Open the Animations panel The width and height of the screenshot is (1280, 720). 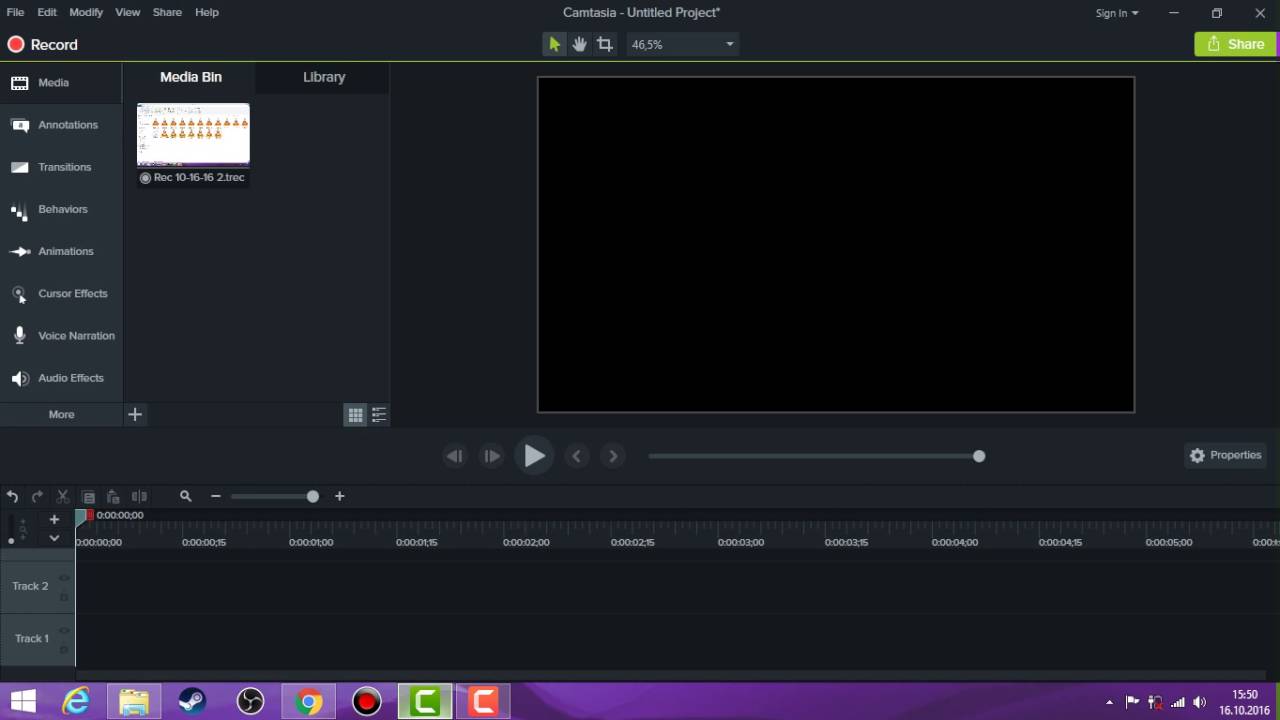(x=61, y=251)
